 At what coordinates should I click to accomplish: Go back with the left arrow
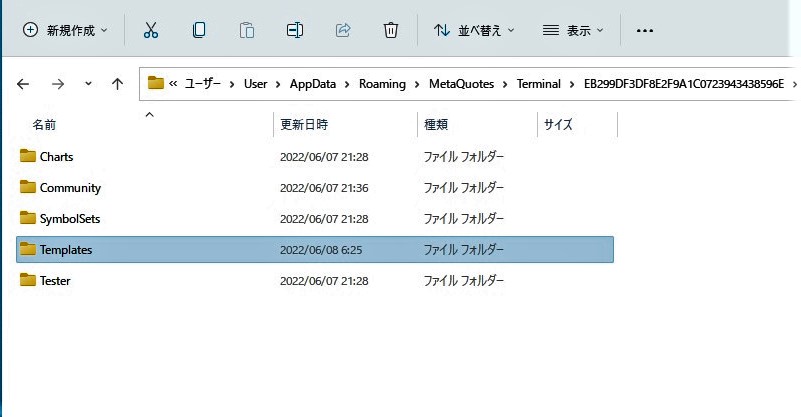pos(23,84)
